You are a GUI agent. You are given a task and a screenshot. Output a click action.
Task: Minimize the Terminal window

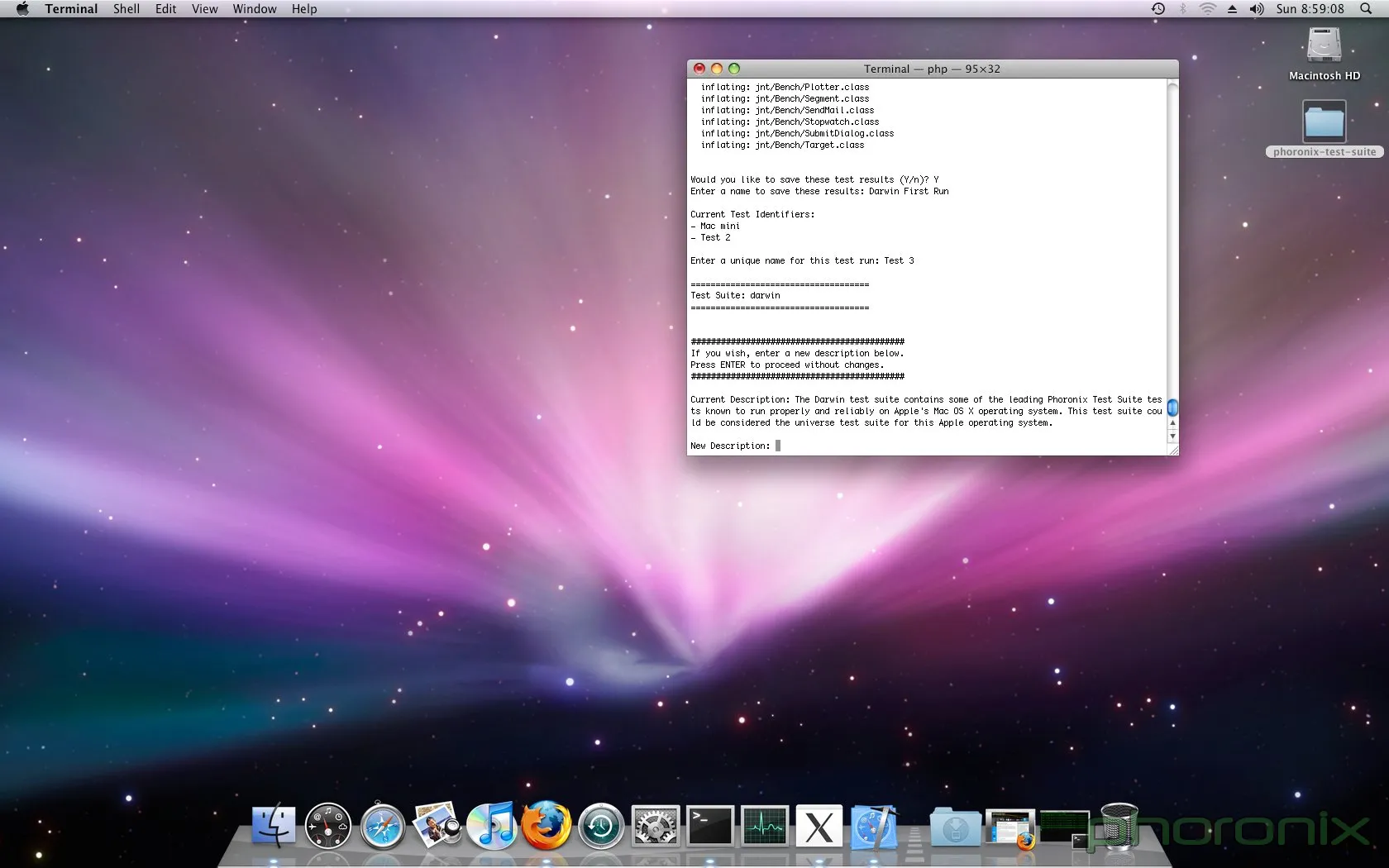point(717,69)
